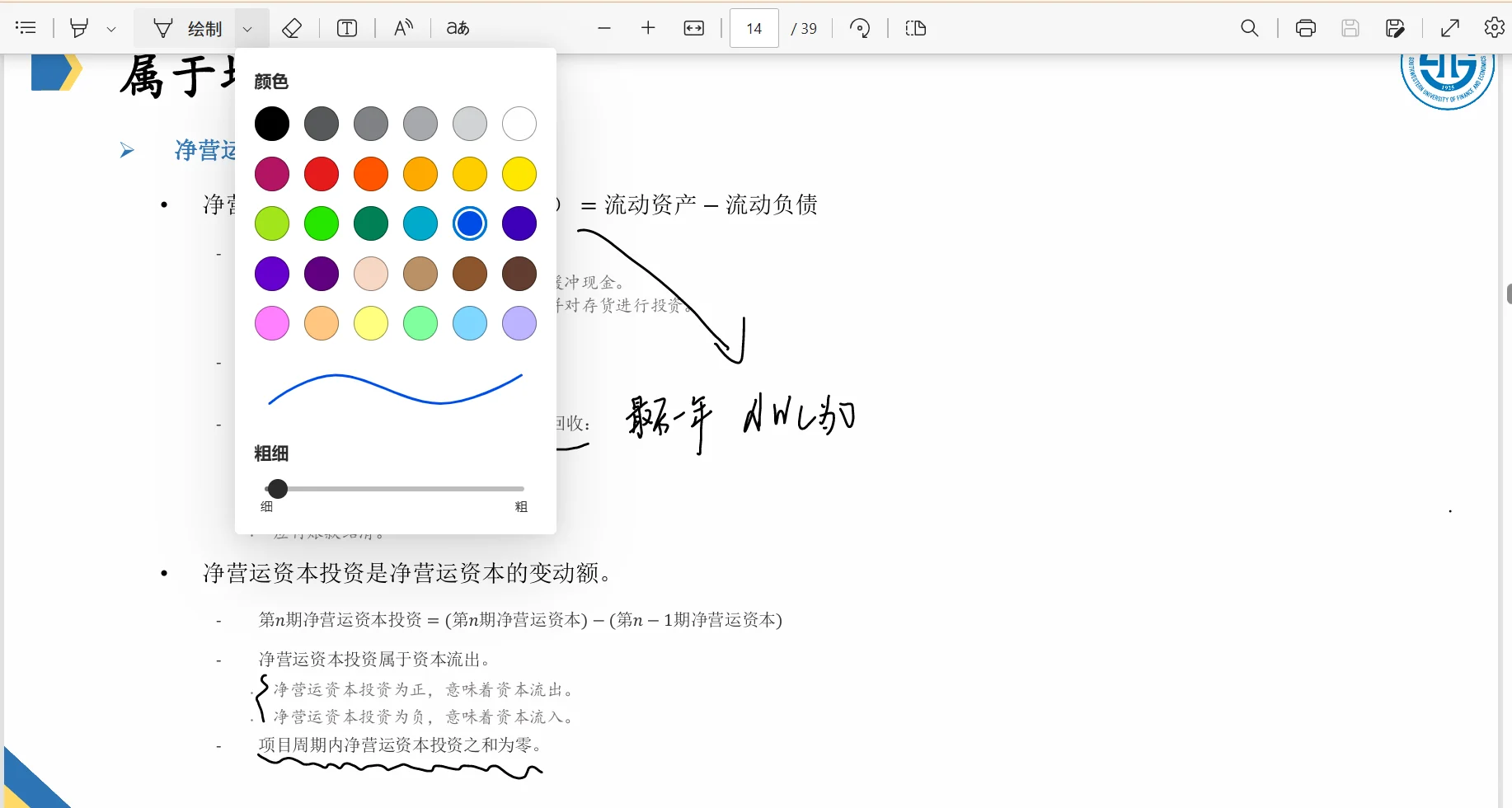Screen dimensions: 1512x808
Task: Open PDF viewer settings
Action: (x=1494, y=27)
